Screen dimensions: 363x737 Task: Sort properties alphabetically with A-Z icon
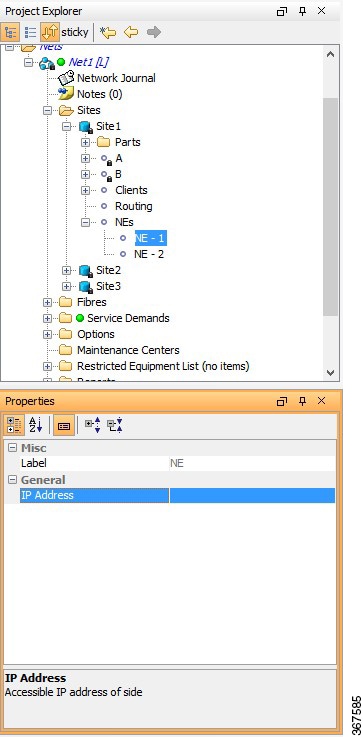(36, 425)
